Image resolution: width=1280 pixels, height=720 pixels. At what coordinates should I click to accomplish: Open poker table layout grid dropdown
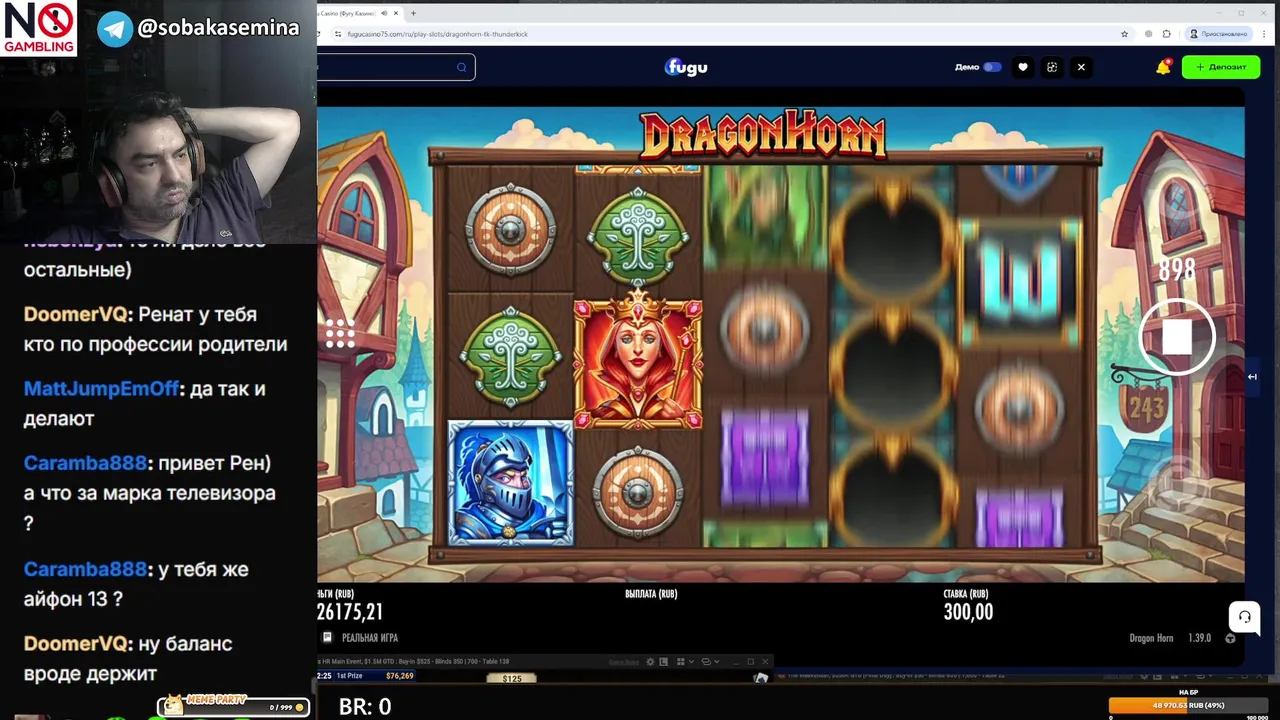pyautogui.click(x=685, y=661)
